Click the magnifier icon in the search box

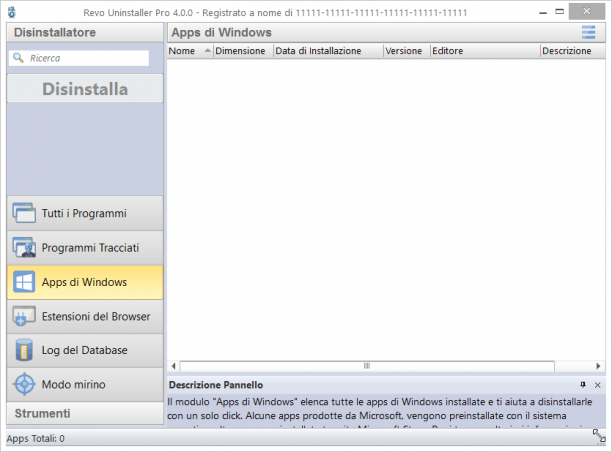click(18, 58)
